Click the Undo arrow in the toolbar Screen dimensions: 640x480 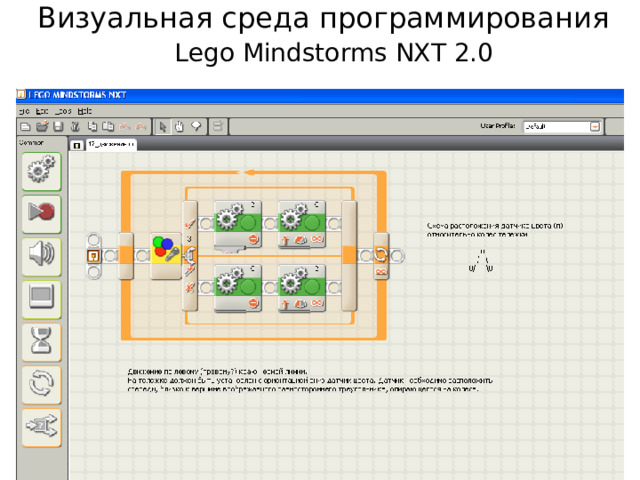[124, 127]
